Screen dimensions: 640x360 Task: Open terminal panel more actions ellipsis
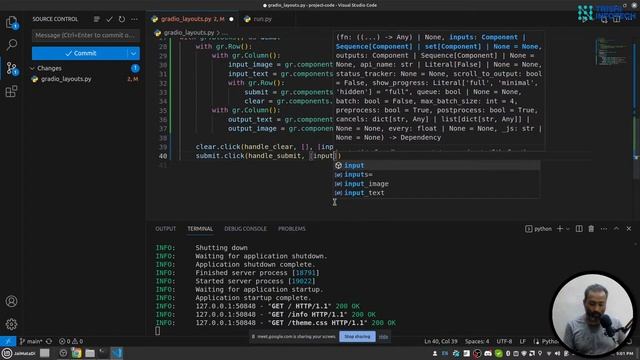coord(604,229)
